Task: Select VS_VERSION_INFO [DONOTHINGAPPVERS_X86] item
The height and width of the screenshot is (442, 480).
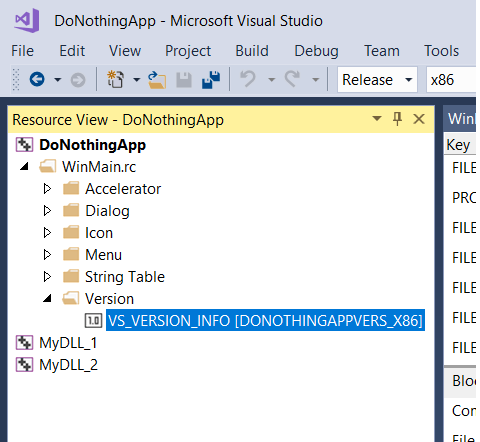Action: coord(265,320)
